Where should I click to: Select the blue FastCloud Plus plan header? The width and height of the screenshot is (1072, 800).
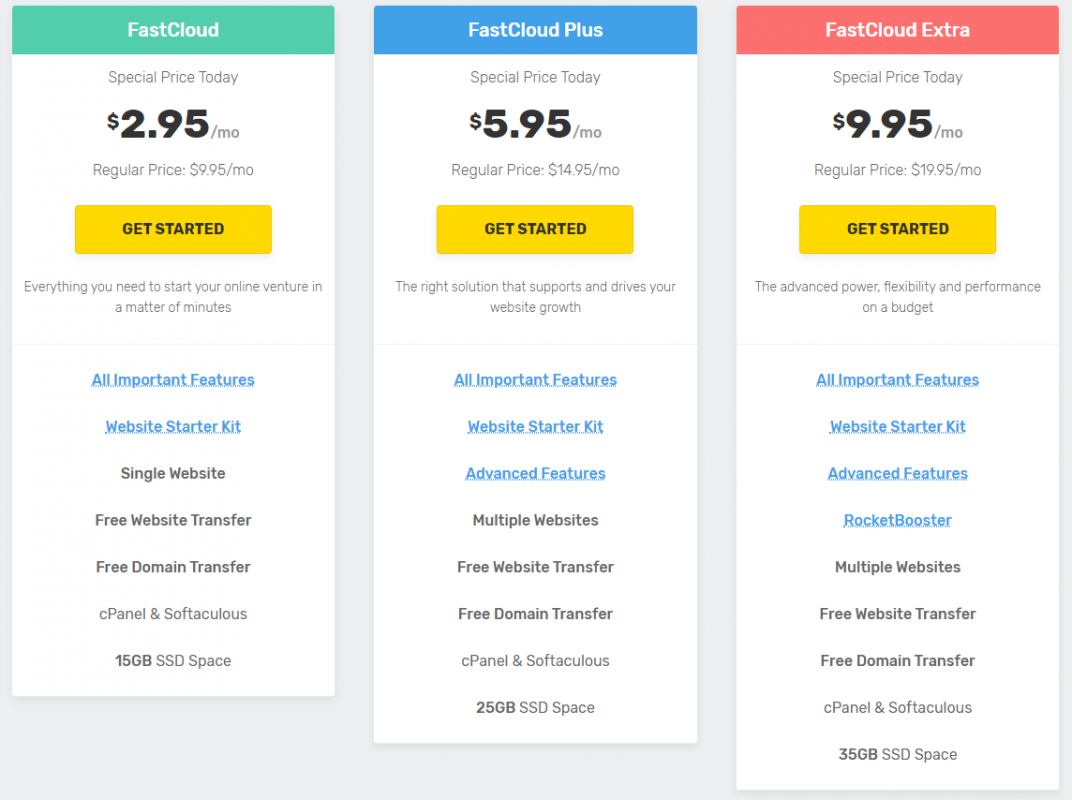point(535,30)
